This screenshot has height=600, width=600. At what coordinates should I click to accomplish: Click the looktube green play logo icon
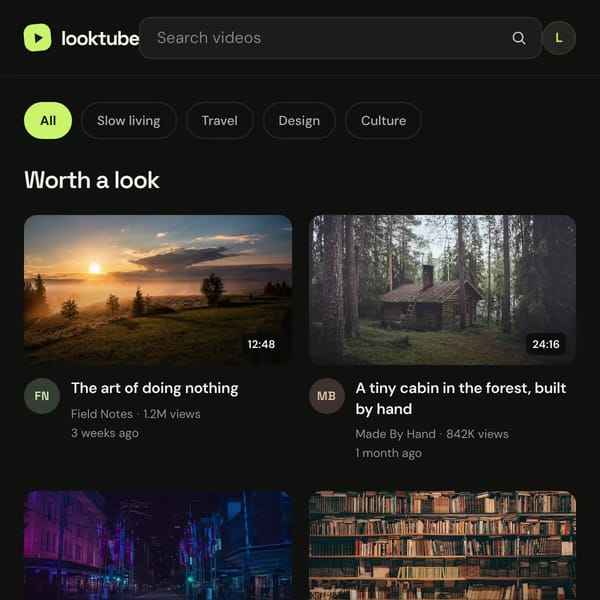(x=38, y=38)
